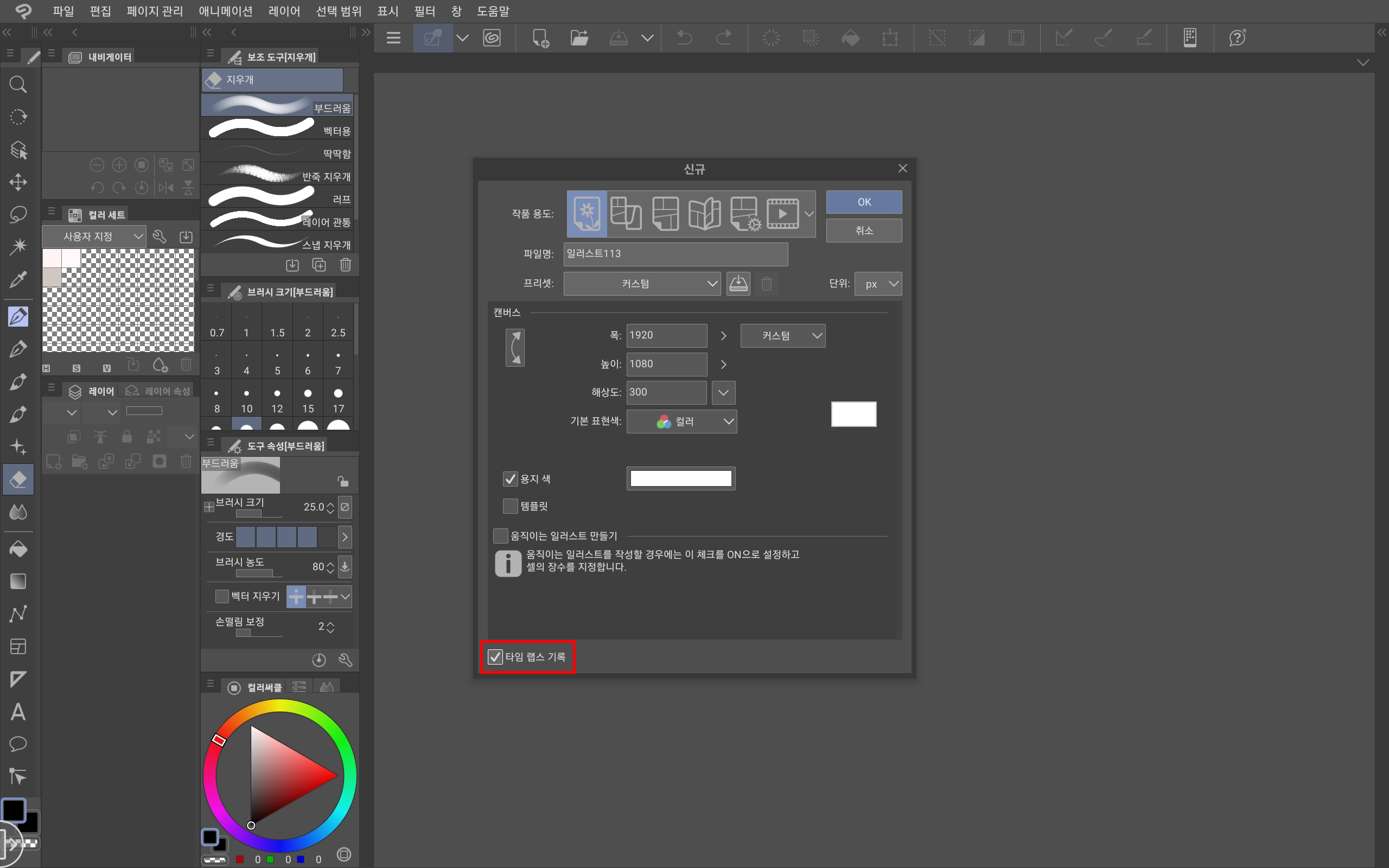This screenshot has height=868, width=1389.
Task: Click the Open file folder icon
Action: pos(579,38)
